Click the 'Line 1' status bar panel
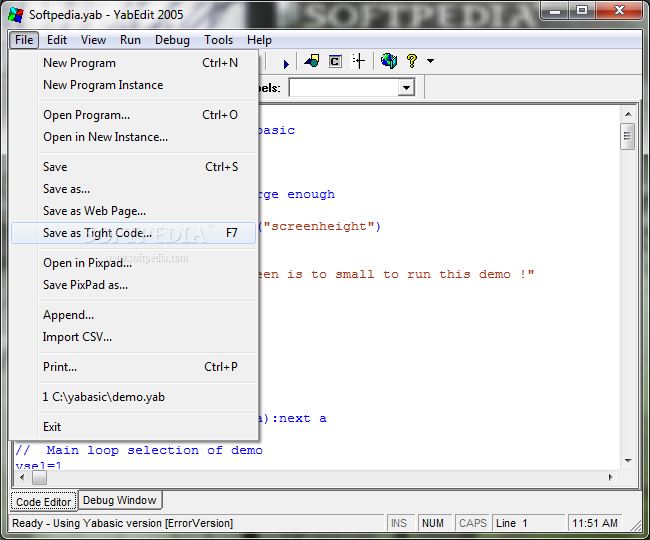The width and height of the screenshot is (650, 540). tap(528, 523)
